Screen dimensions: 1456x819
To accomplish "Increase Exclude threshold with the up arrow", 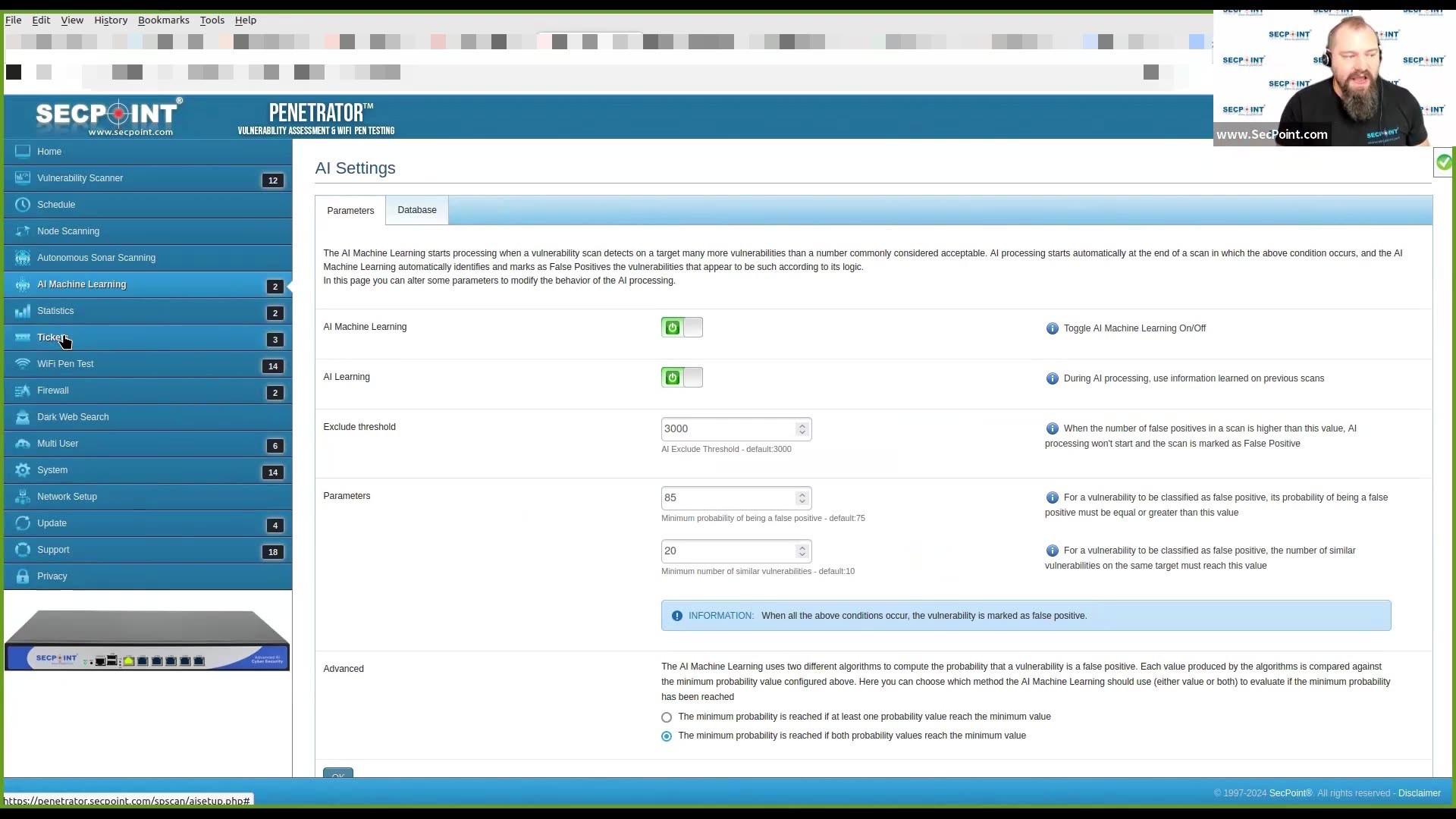I will 802,425.
